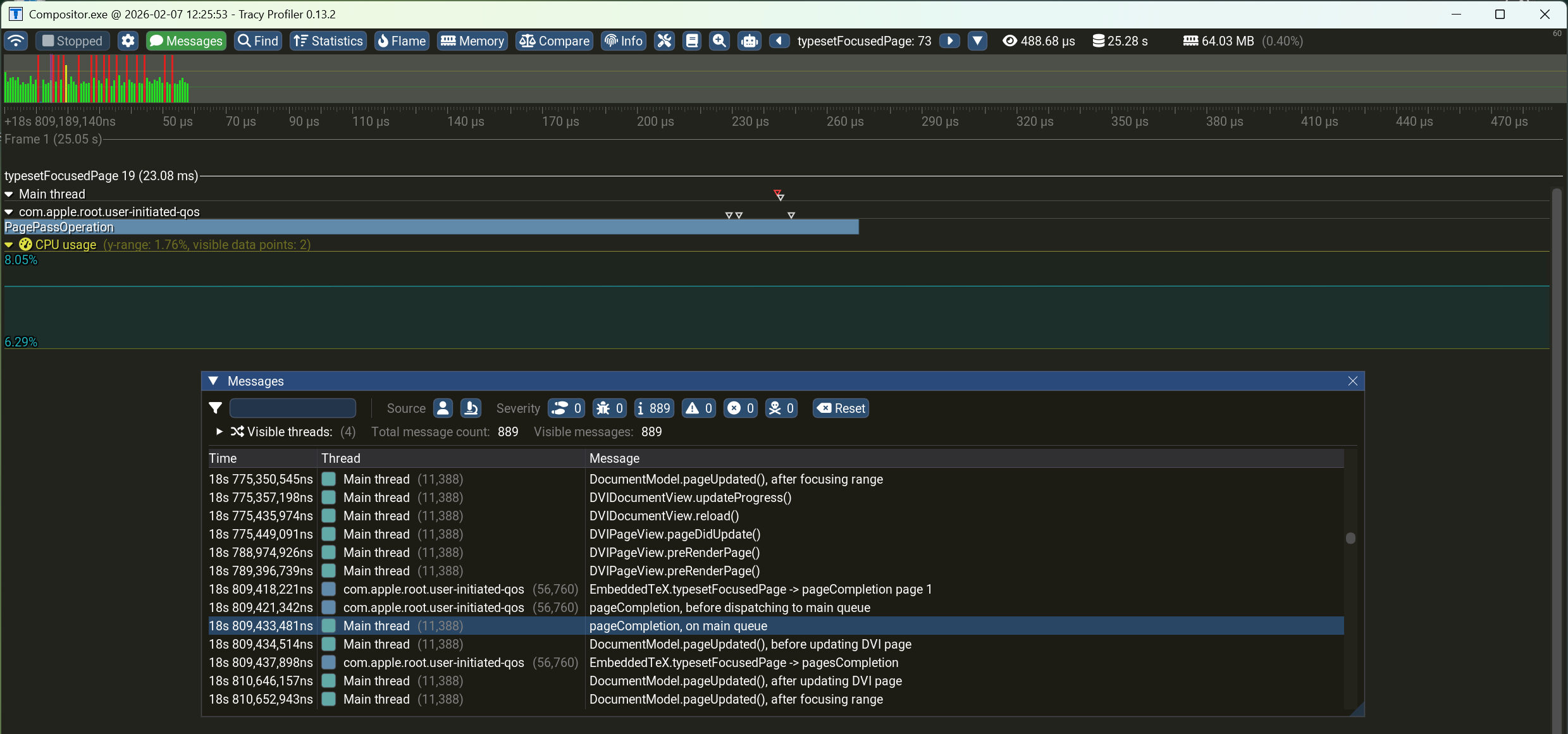
Task: Reset the message filters
Action: click(841, 408)
